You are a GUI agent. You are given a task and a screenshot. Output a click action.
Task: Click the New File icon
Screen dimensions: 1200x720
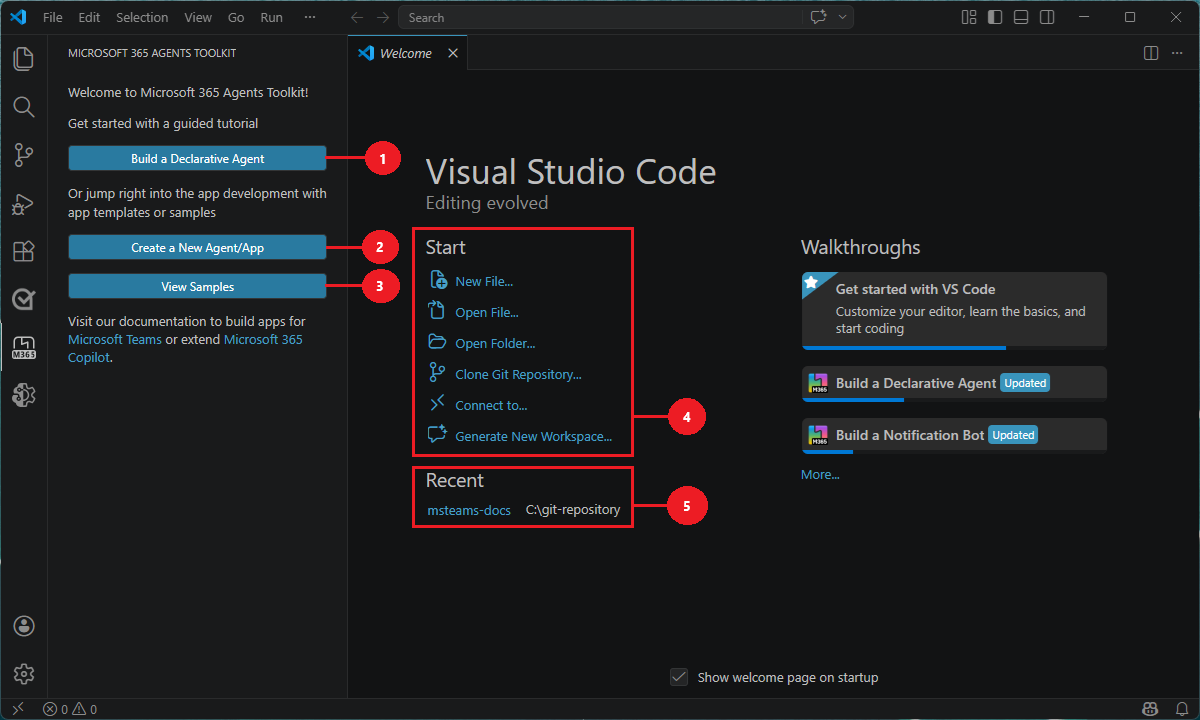click(437, 280)
